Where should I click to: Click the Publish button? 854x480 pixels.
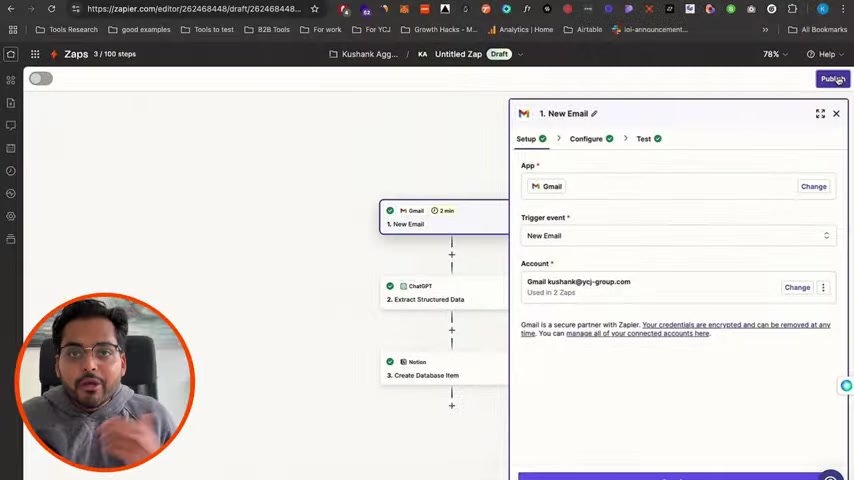tap(832, 79)
